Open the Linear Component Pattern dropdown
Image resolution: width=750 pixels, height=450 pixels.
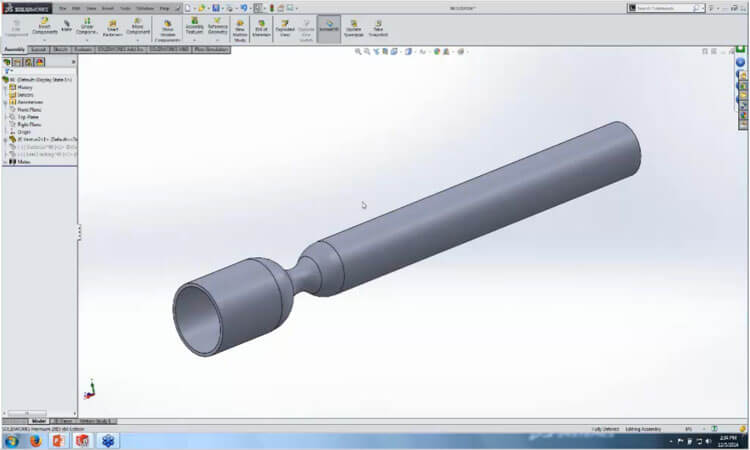point(88,40)
